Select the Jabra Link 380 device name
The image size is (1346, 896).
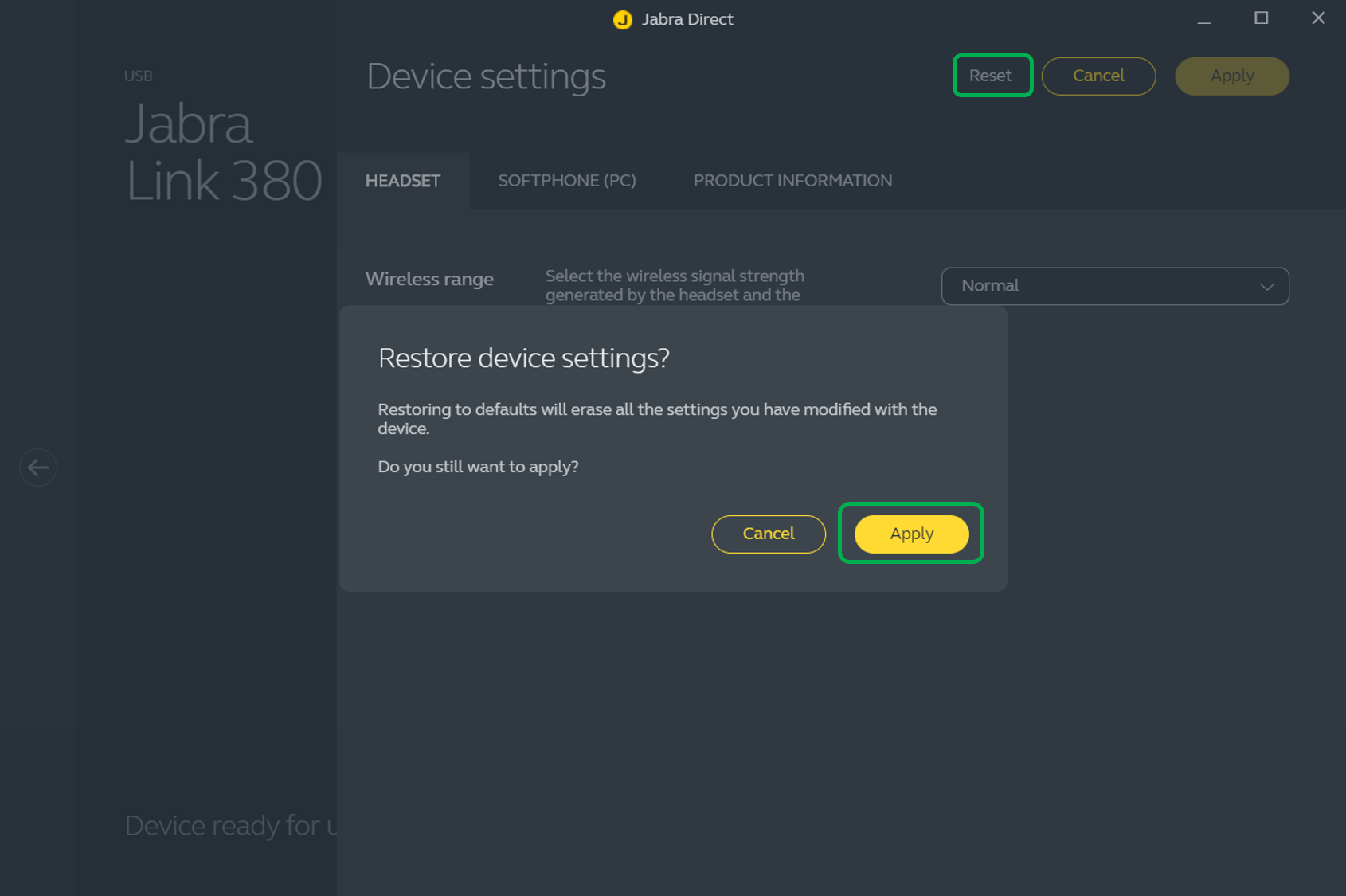coord(223,152)
